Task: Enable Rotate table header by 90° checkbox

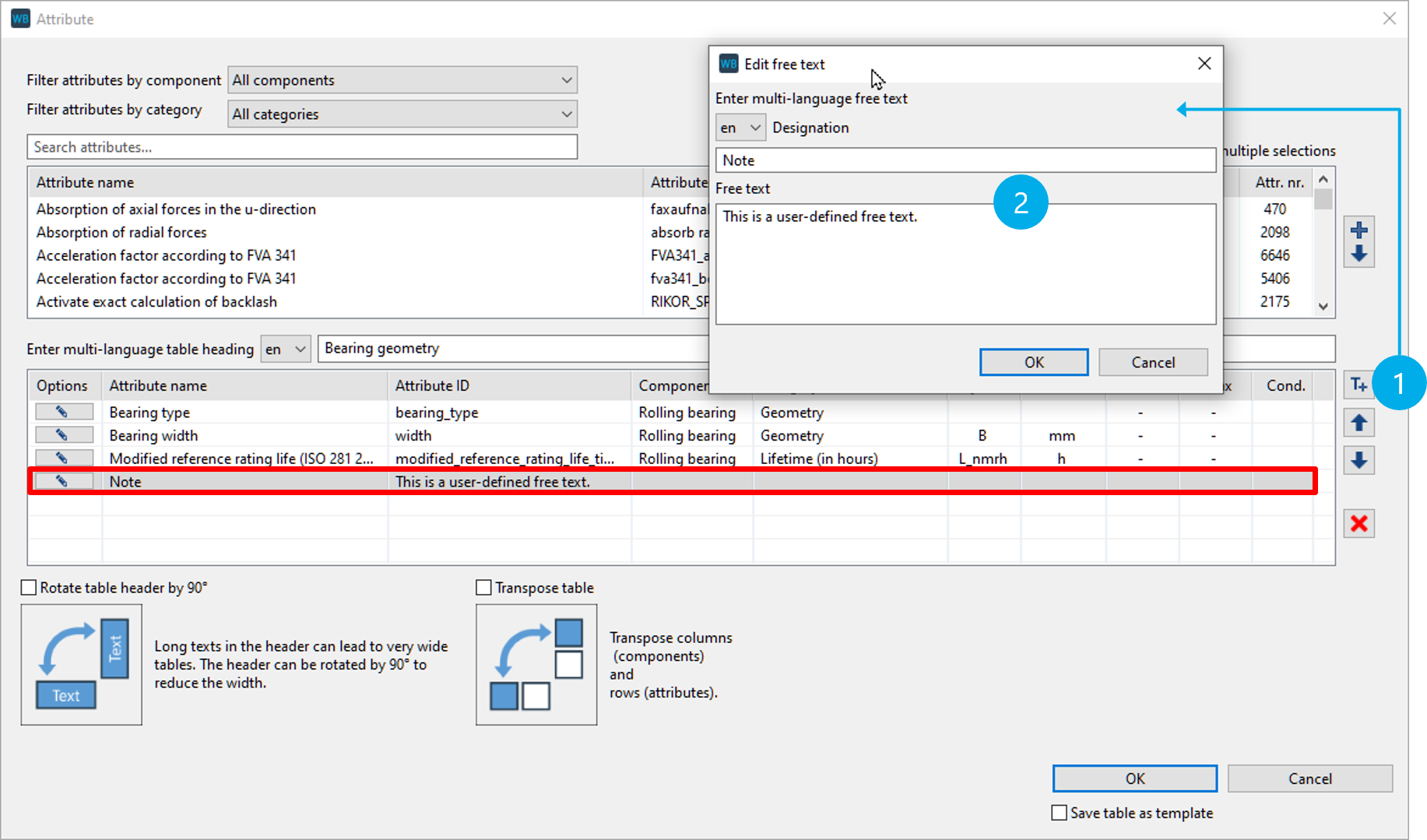Action: [29, 588]
